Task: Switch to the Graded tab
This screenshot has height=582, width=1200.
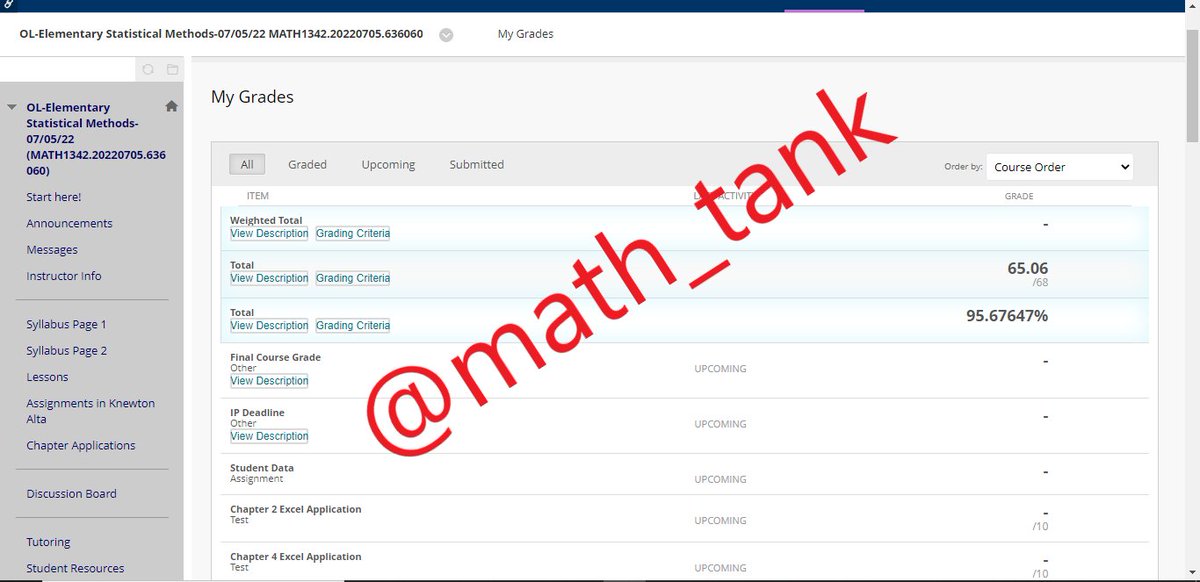Action: (307, 164)
